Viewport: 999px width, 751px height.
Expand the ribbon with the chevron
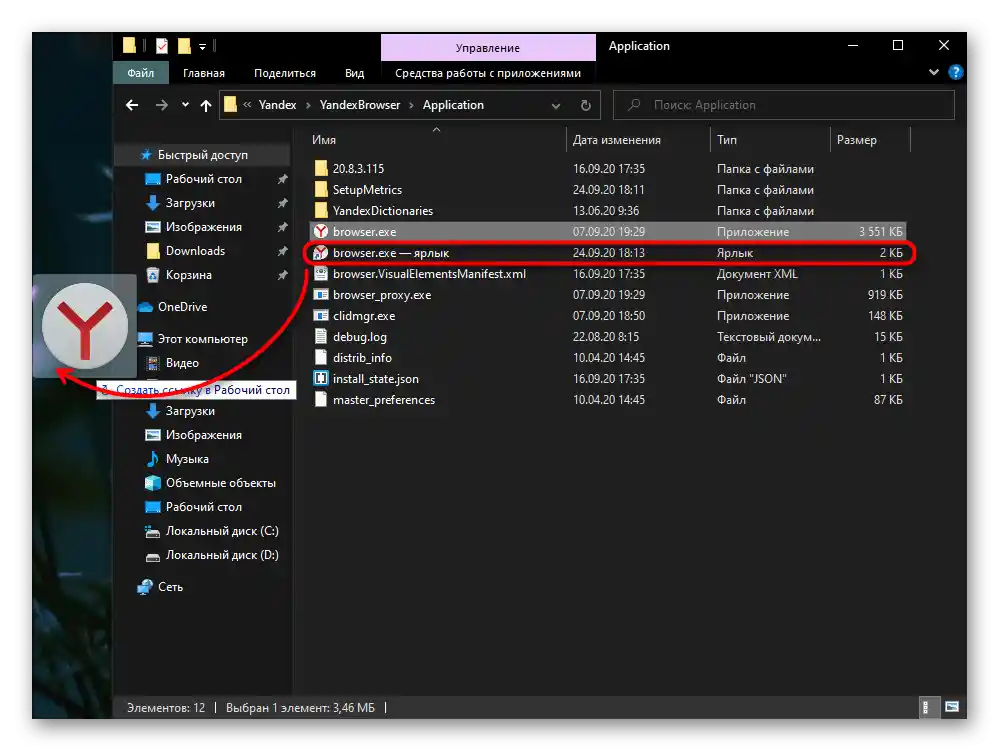[x=933, y=73]
